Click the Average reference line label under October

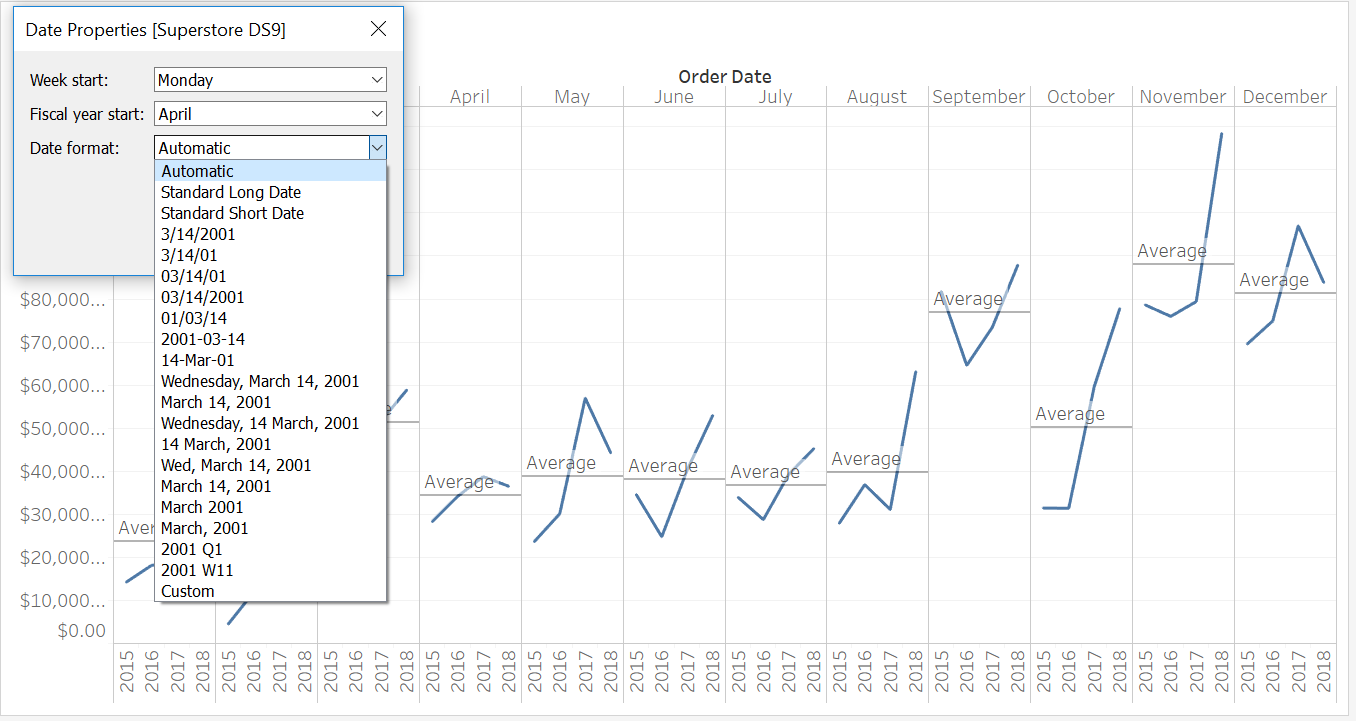[1071, 413]
